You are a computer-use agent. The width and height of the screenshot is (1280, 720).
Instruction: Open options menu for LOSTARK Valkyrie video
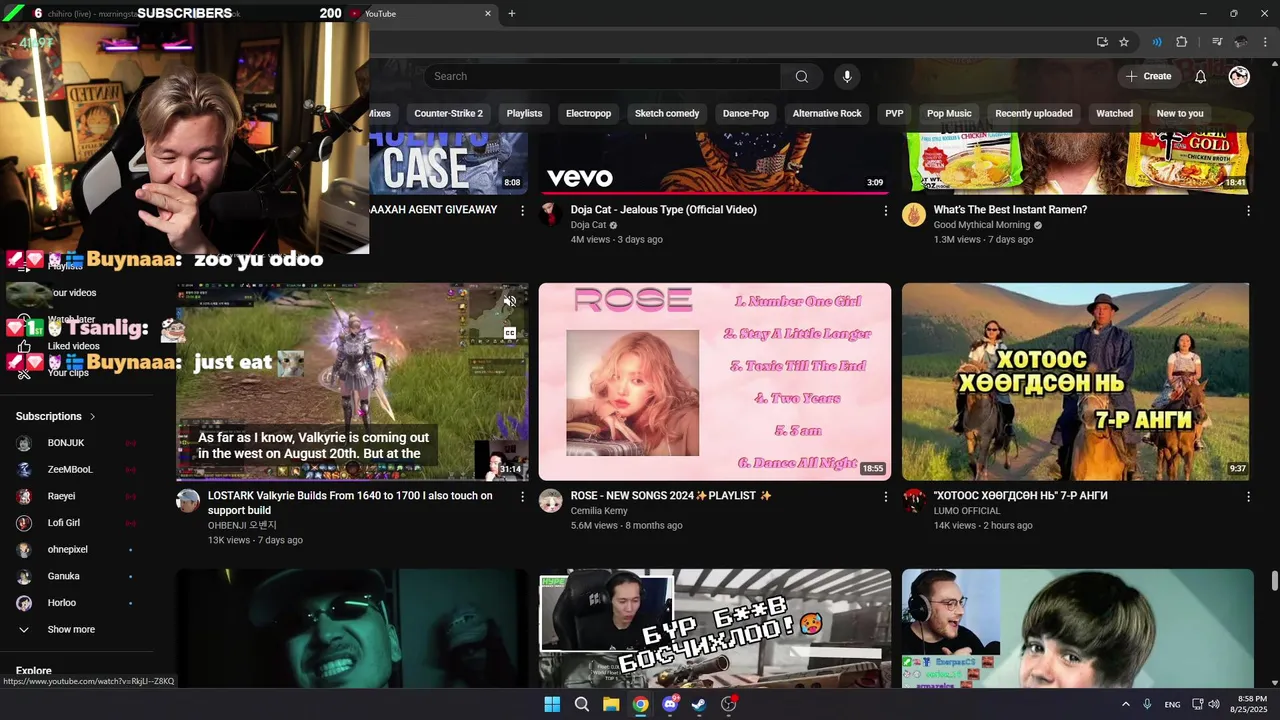coord(522,497)
